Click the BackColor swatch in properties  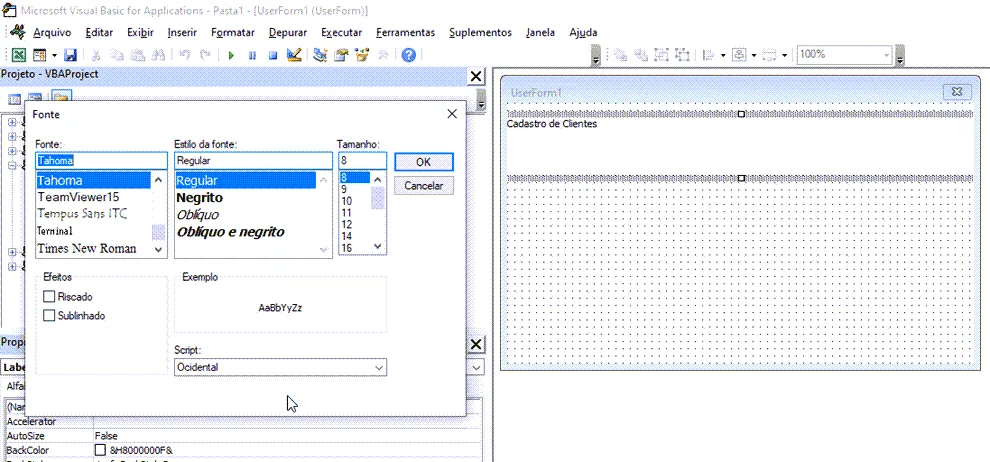(100, 451)
